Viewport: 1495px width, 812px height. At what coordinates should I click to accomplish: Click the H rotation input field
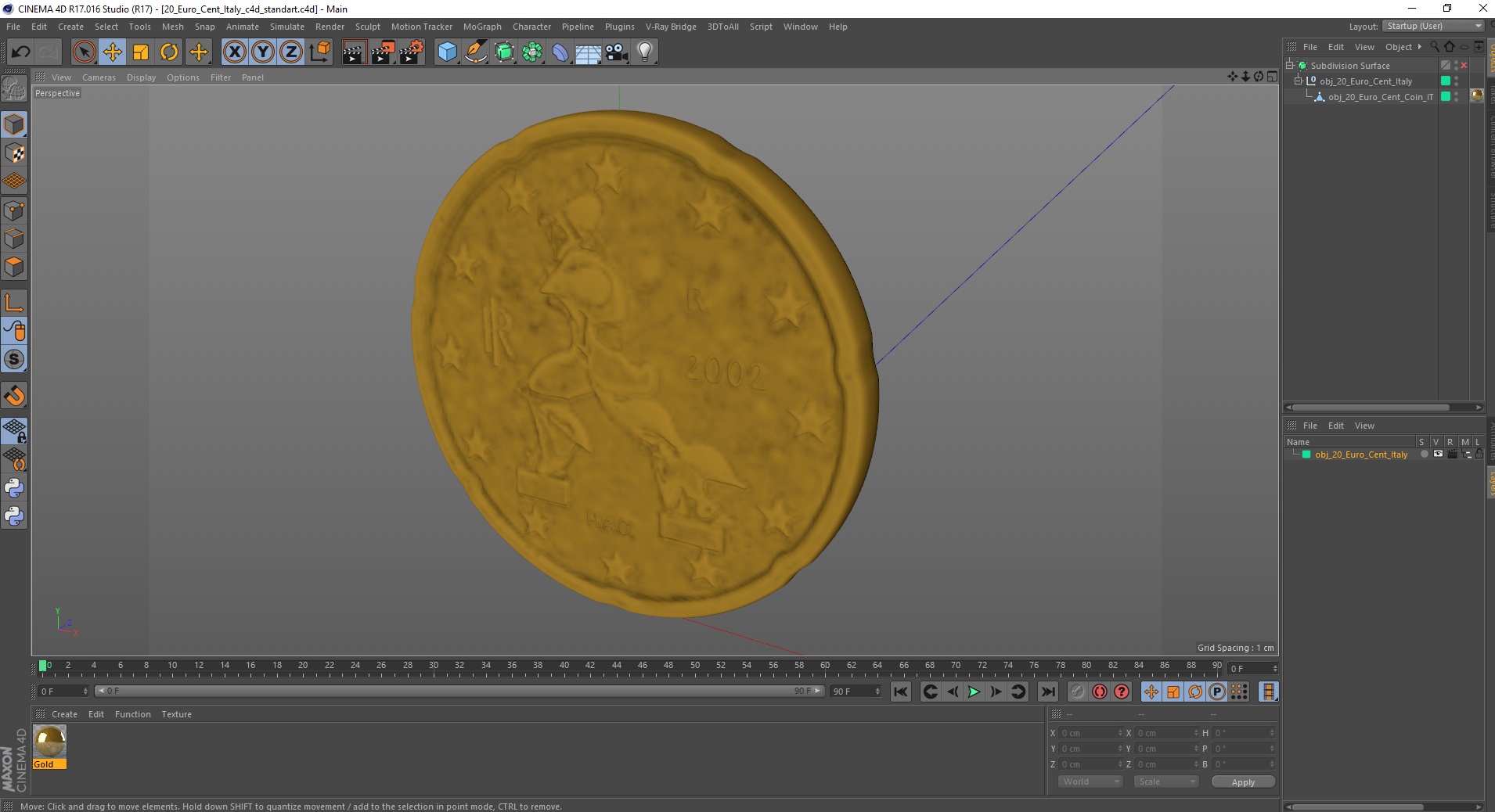pyautogui.click(x=1245, y=733)
